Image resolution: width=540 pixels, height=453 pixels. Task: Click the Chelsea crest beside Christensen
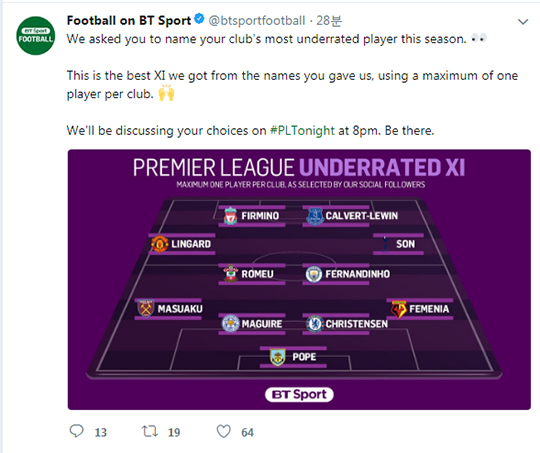pyautogui.click(x=314, y=324)
